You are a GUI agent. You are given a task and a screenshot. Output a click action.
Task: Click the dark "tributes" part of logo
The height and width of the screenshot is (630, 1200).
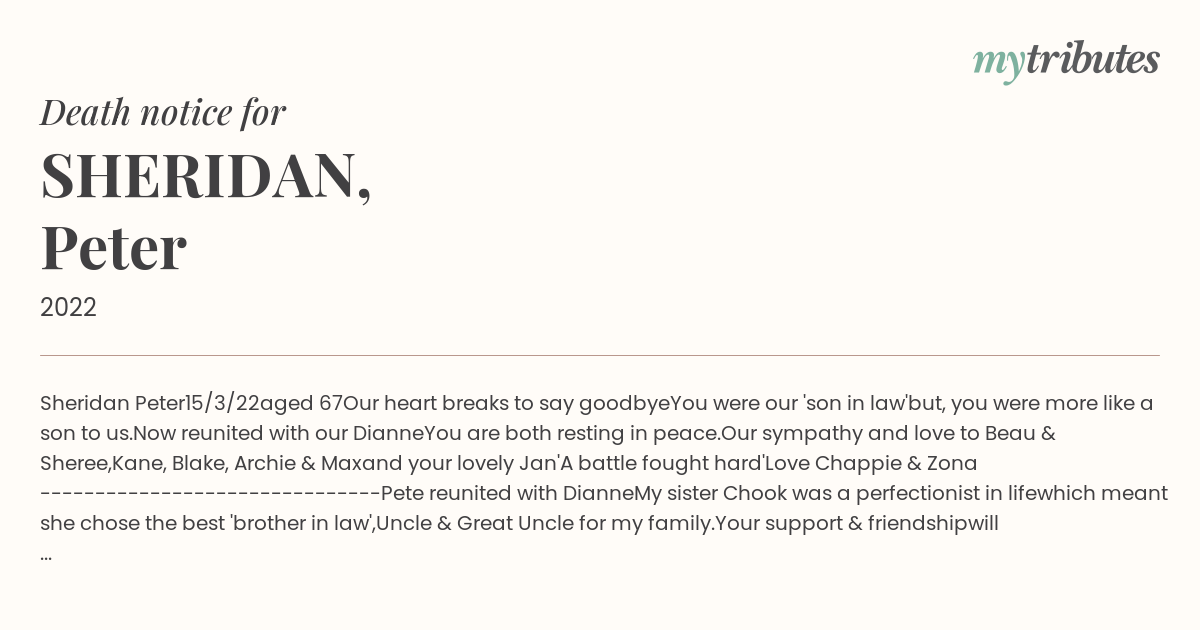point(1093,60)
